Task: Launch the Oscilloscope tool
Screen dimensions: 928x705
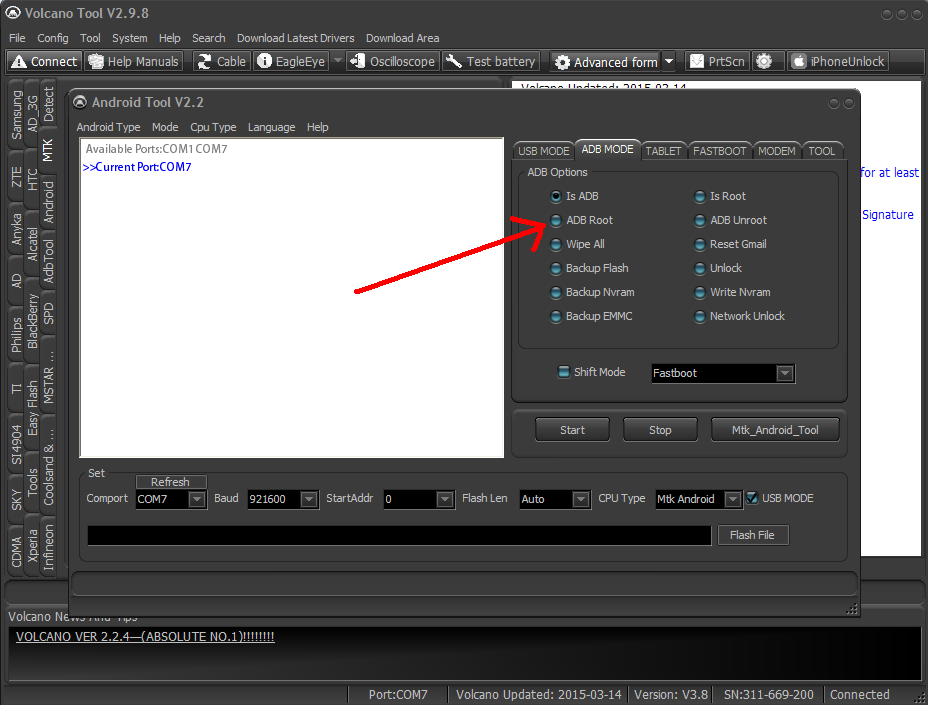Action: pyautogui.click(x=393, y=61)
